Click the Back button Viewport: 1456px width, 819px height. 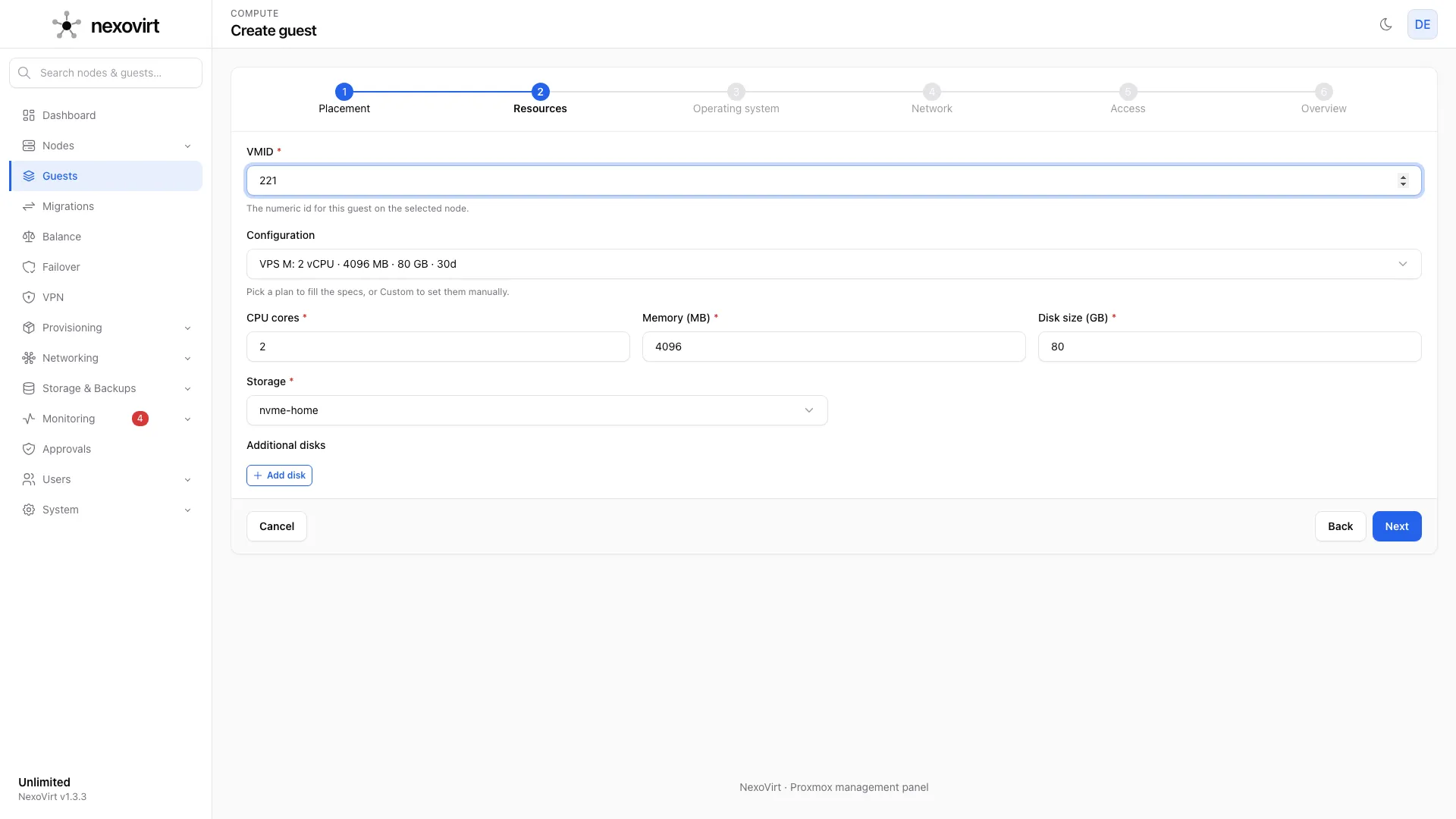(1340, 526)
